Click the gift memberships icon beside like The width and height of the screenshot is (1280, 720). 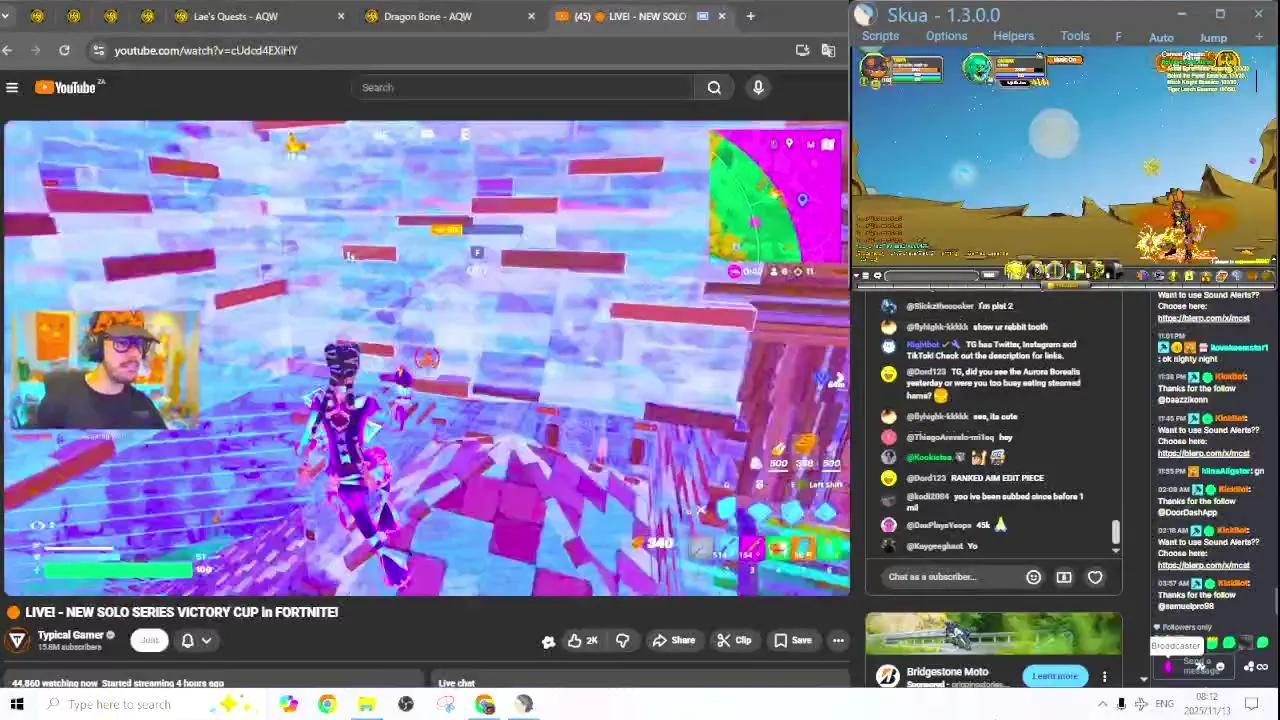pyautogui.click(x=548, y=641)
